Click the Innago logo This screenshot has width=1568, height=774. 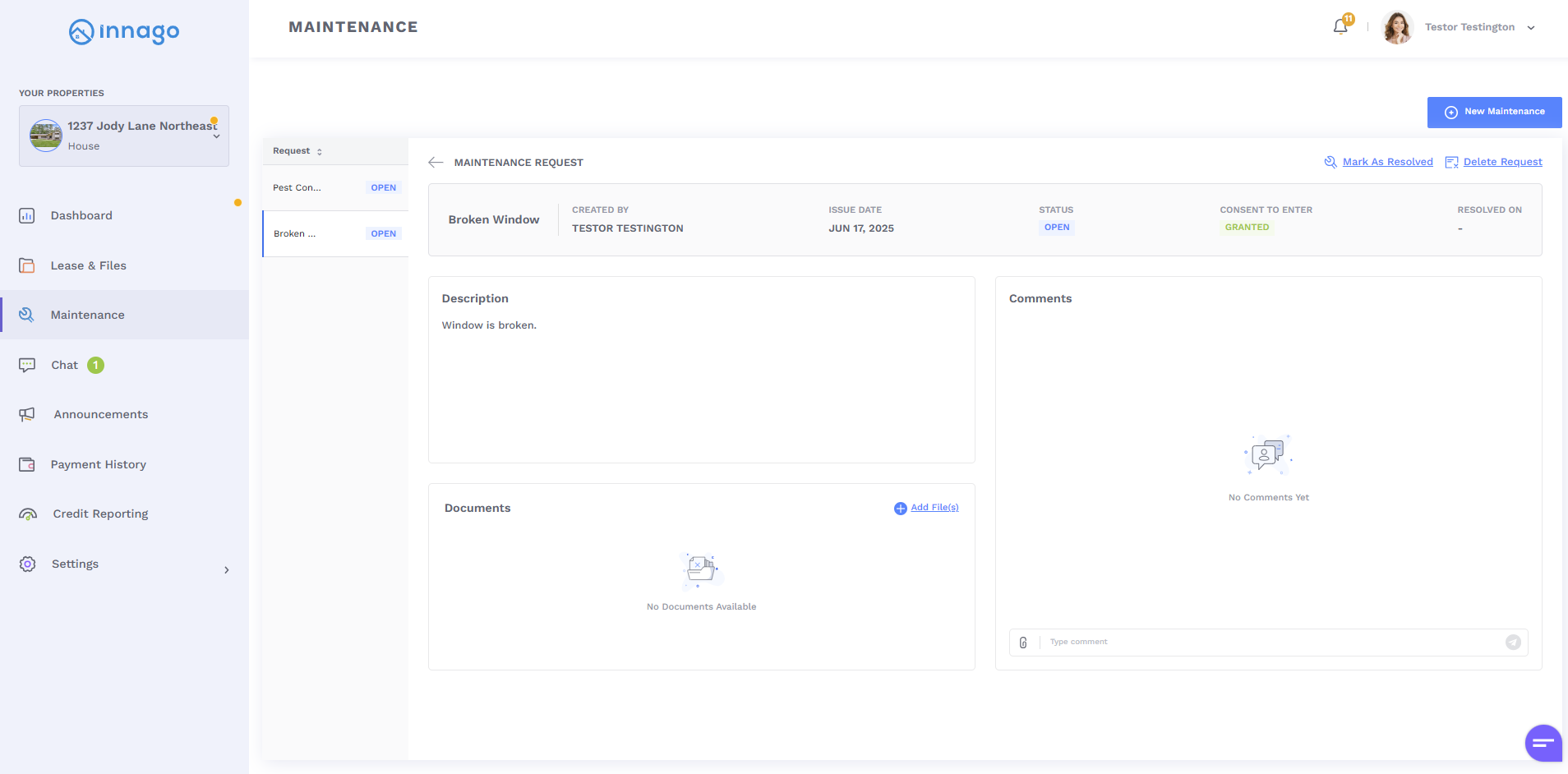pyautogui.click(x=124, y=32)
